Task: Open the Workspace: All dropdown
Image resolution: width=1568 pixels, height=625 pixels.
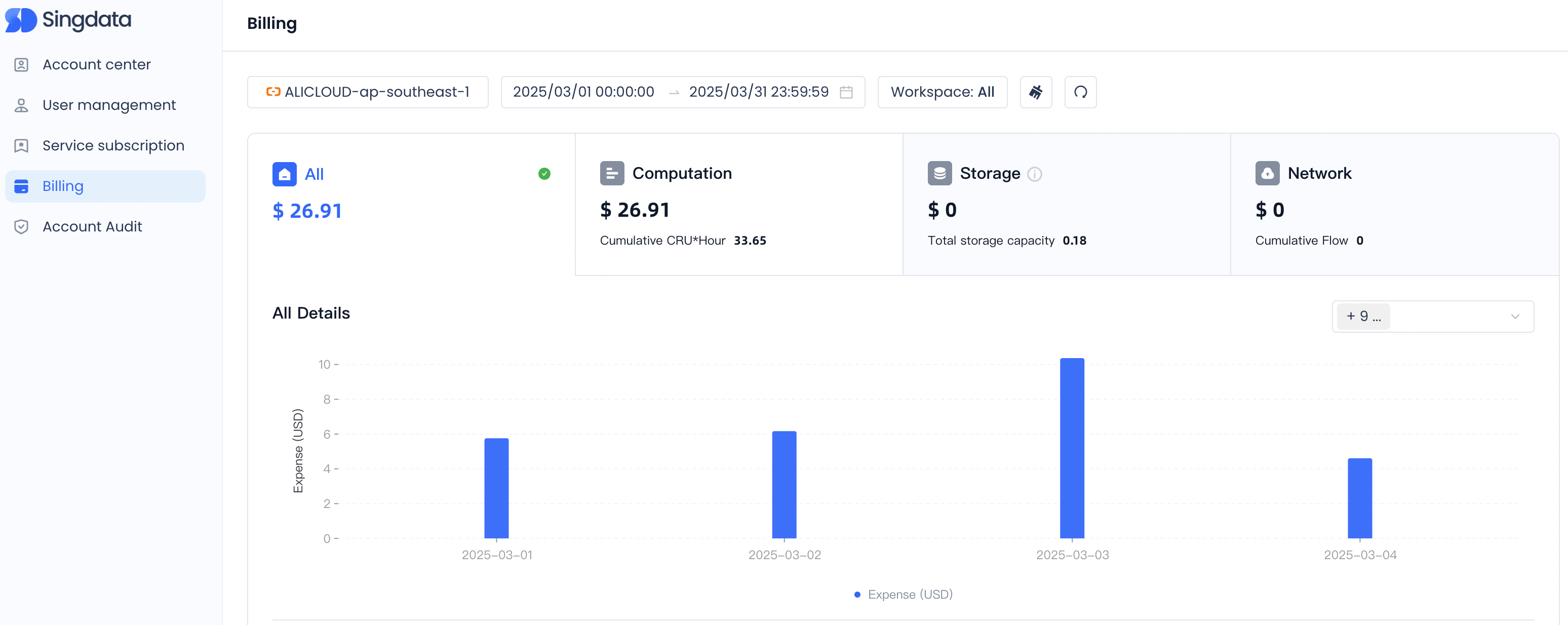Action: pos(942,92)
